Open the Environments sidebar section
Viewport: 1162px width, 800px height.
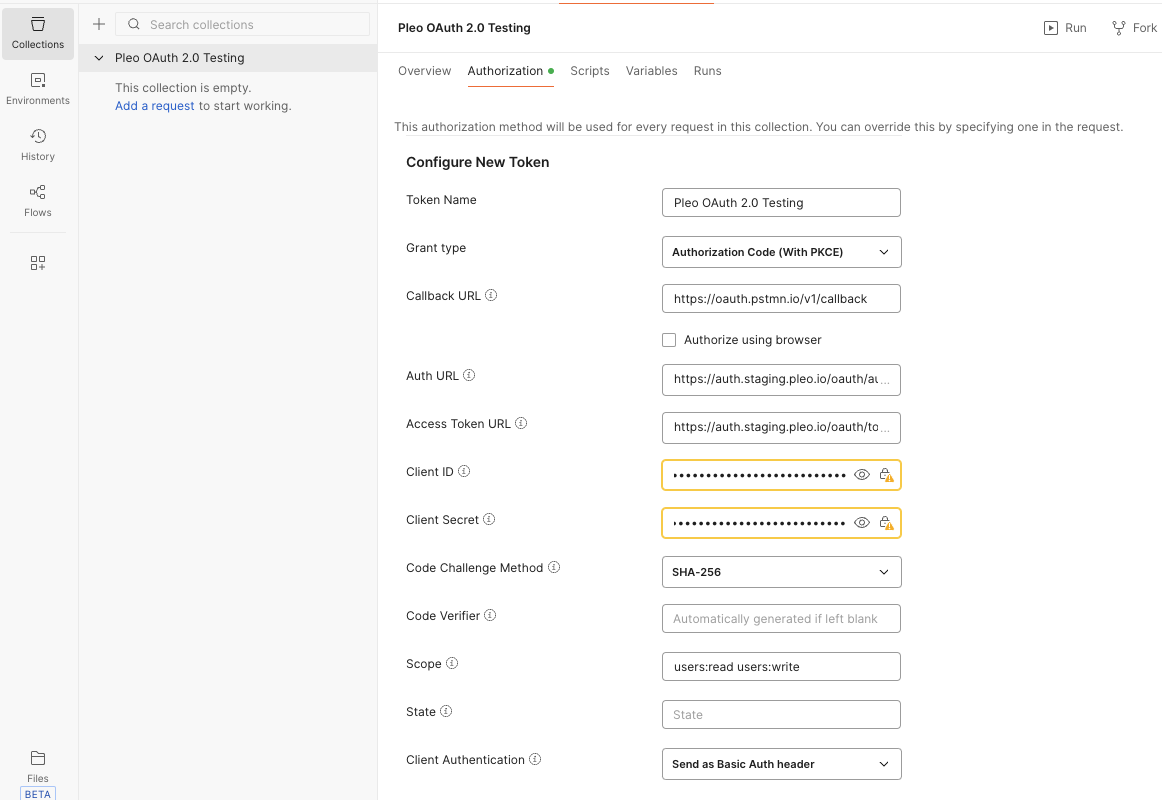tap(38, 89)
